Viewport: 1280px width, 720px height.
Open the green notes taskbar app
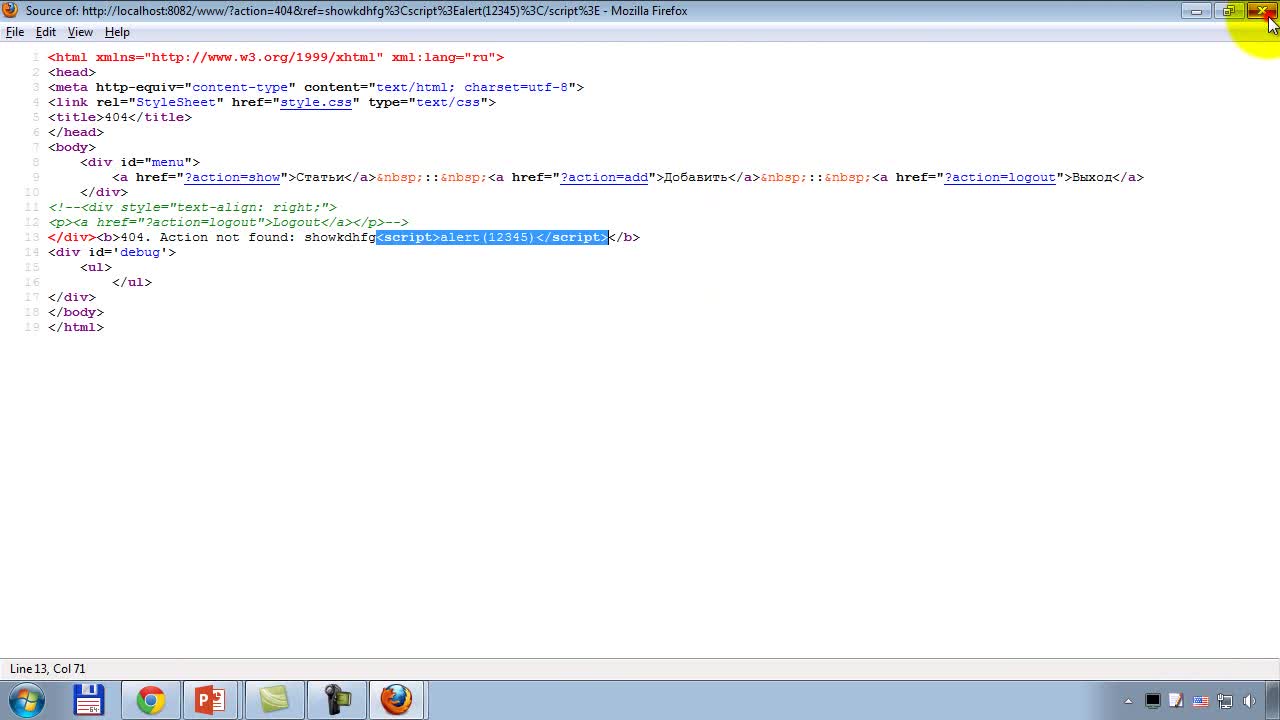click(273, 700)
